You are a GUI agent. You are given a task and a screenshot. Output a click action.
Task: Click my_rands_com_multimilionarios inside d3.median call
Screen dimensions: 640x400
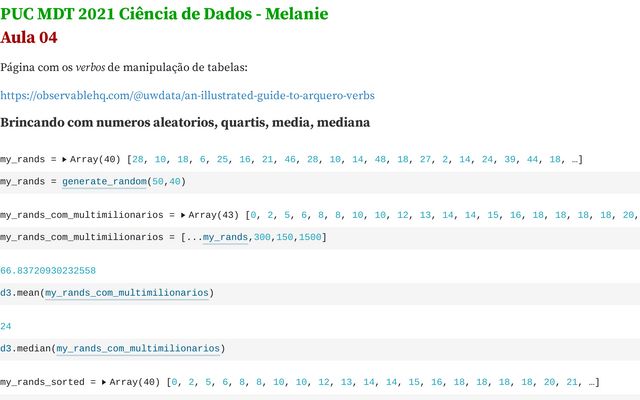138,349
